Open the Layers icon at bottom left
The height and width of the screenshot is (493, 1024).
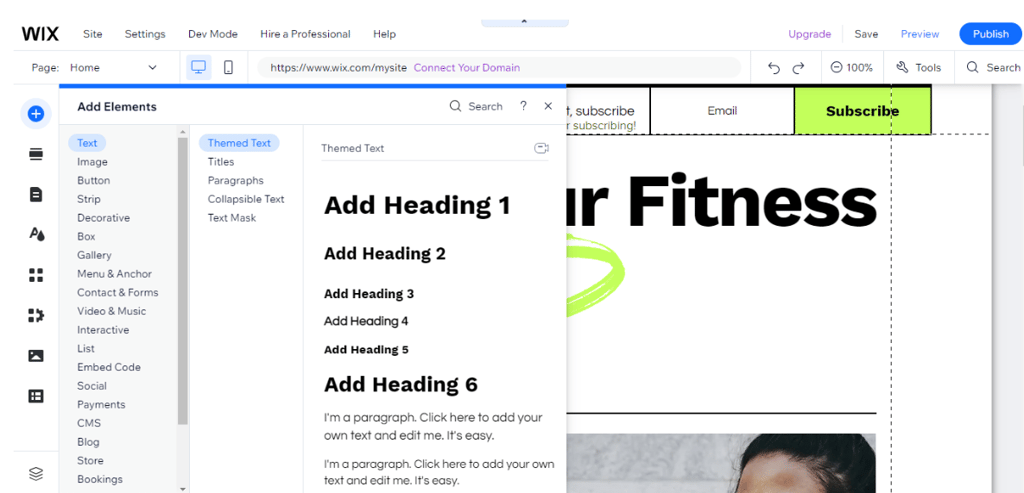tap(36, 473)
